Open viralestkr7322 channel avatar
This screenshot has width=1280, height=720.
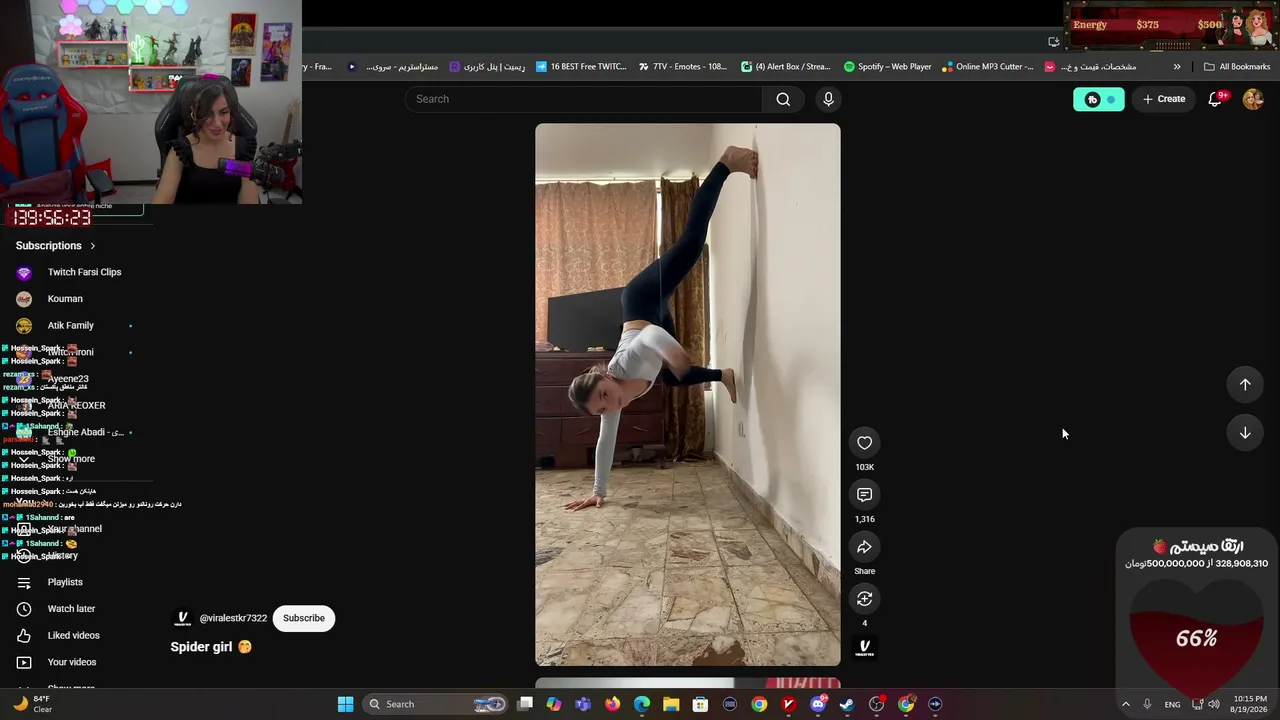tap(182, 618)
